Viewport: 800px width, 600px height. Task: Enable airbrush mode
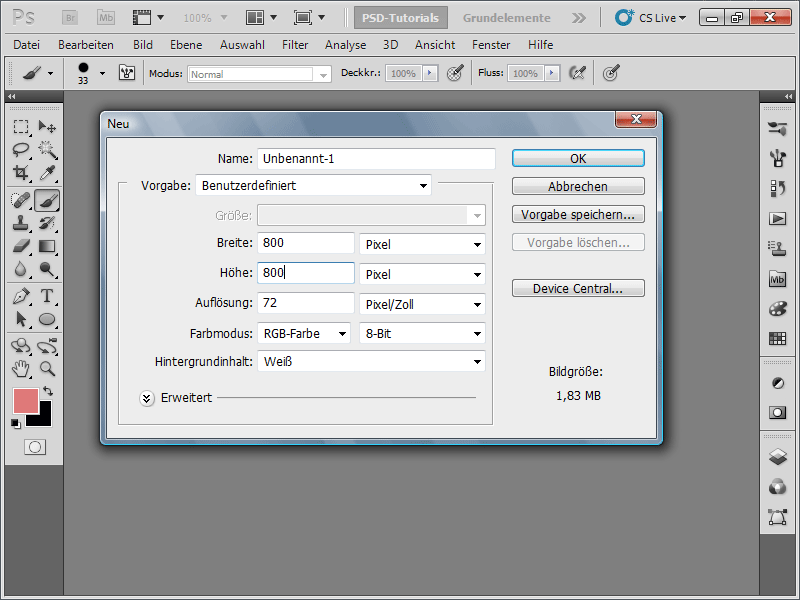[578, 73]
